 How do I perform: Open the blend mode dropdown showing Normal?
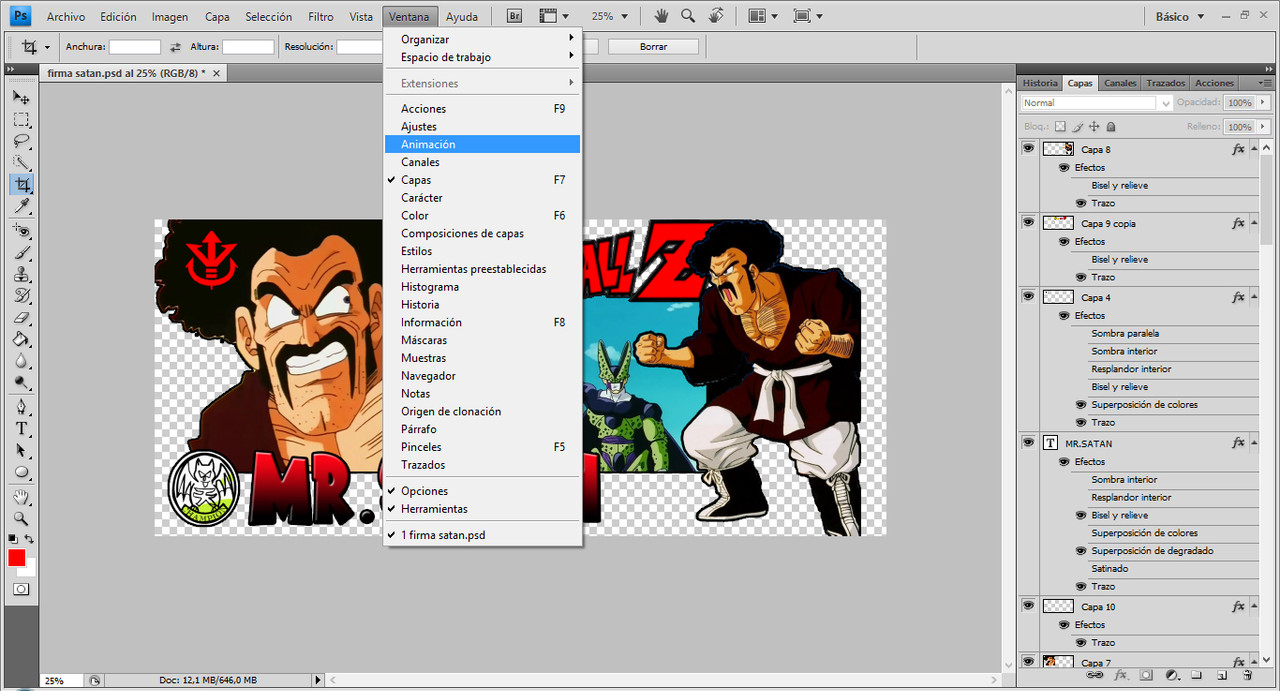tap(1097, 103)
